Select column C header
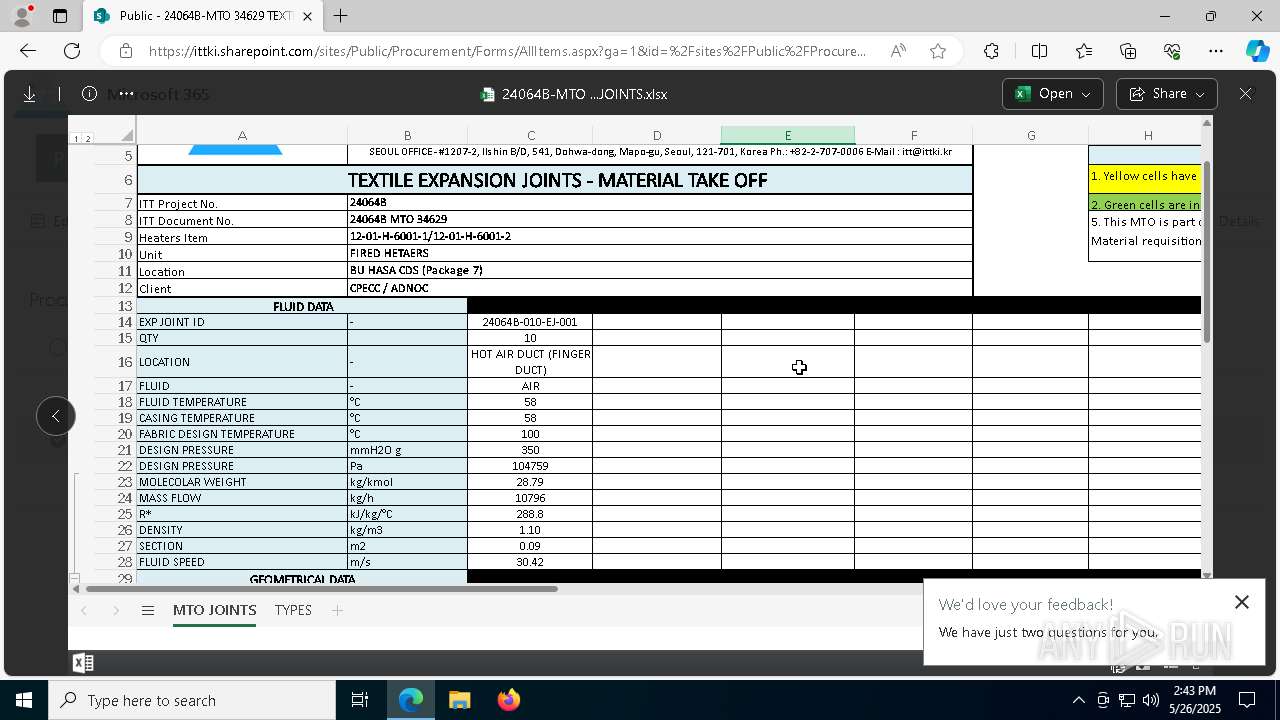The width and height of the screenshot is (1280, 720). point(530,135)
